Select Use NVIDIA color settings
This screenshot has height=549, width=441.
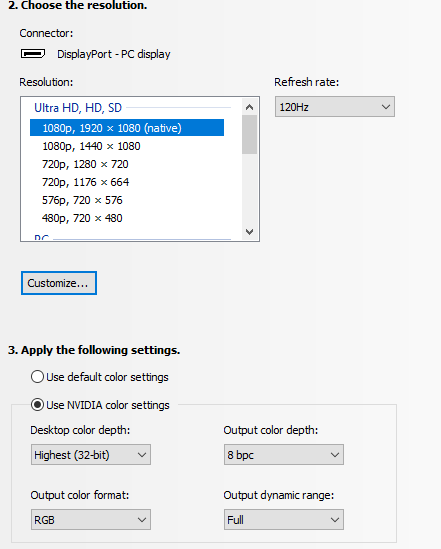pyautogui.click(x=37, y=405)
